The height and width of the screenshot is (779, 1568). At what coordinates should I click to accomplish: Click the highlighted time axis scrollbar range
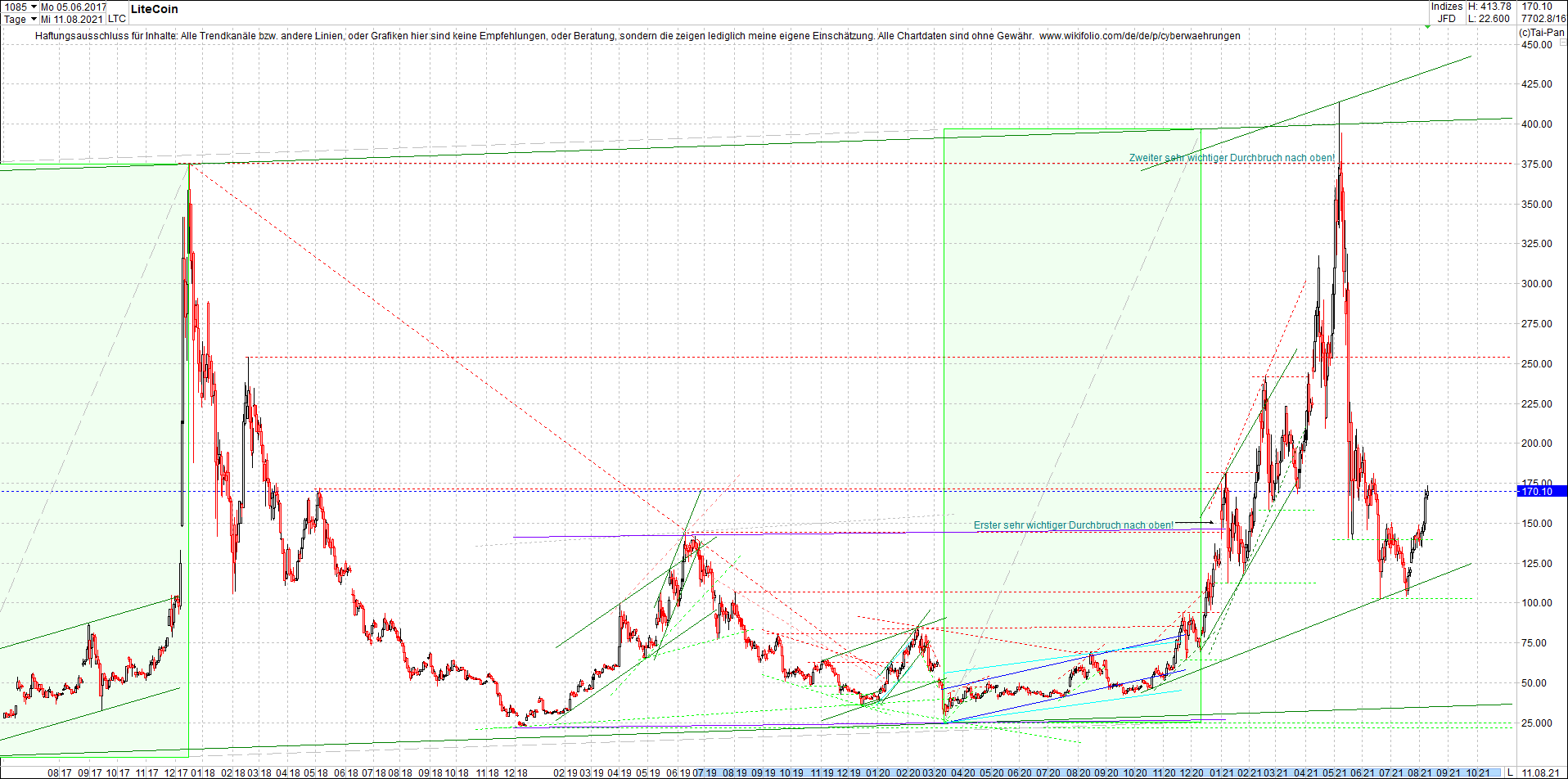point(1100,772)
